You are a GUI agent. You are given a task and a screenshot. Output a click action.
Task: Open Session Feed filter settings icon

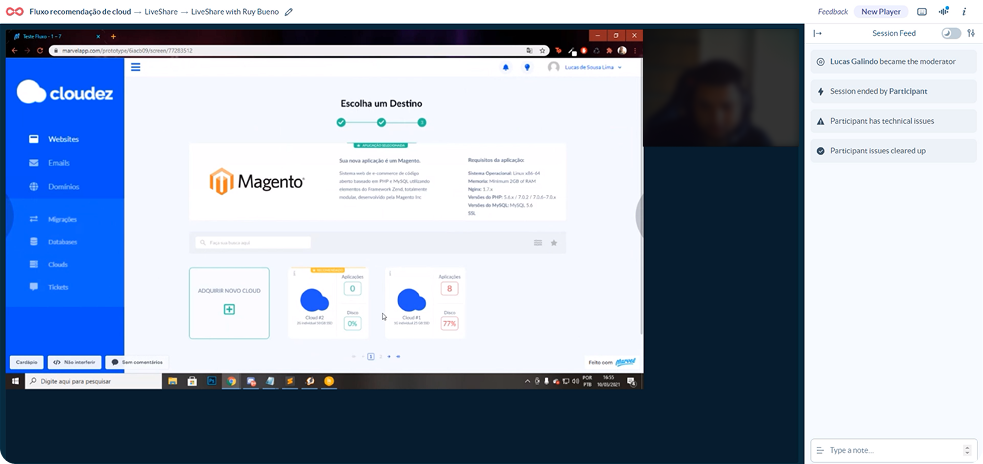[x=971, y=33]
